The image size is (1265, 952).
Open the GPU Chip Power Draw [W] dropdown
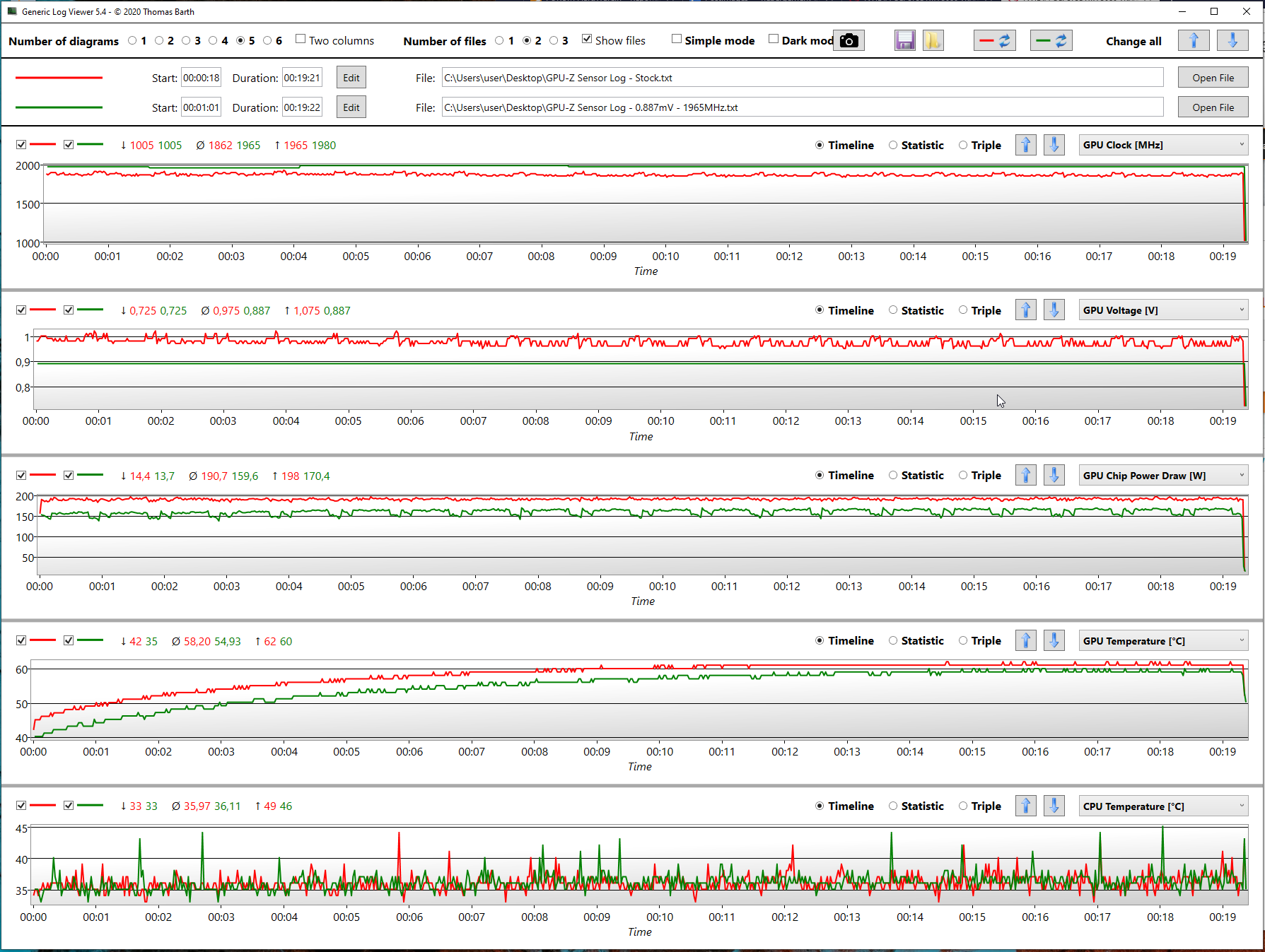click(1163, 476)
